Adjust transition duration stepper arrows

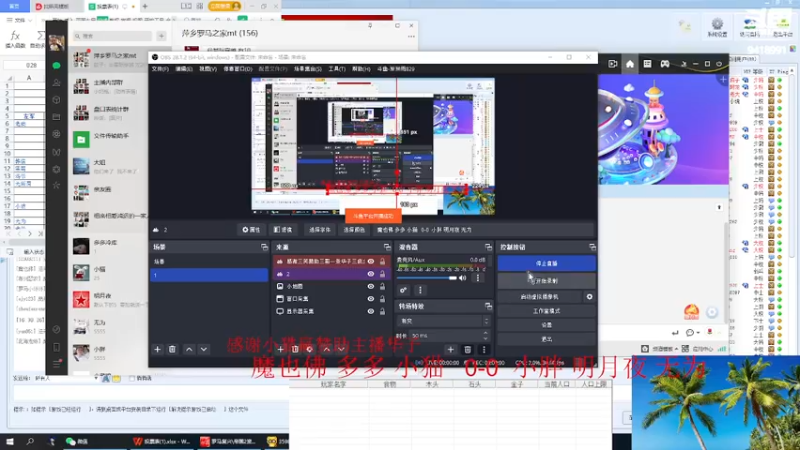tap(485, 336)
